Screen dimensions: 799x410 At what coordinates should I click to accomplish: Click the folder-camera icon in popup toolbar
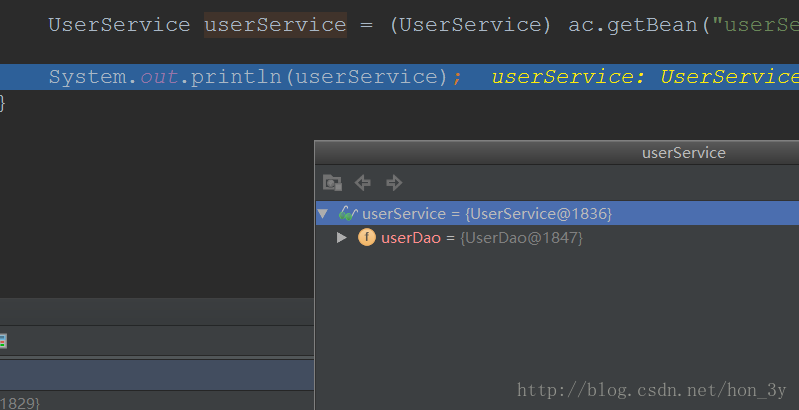pyautogui.click(x=333, y=183)
